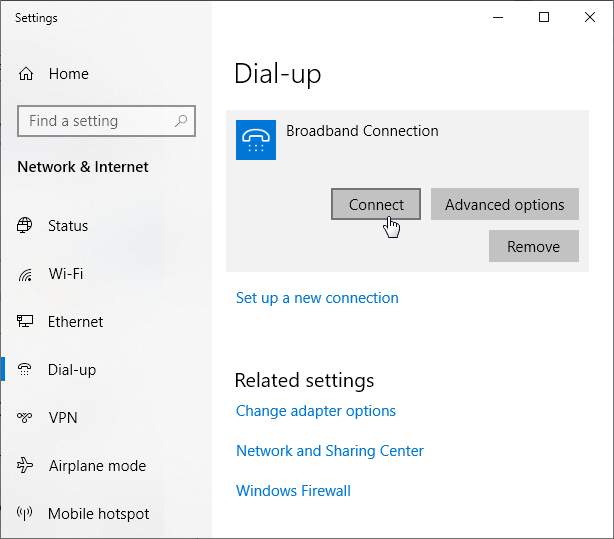This screenshot has width=614, height=539.
Task: Remove the Broadband Connection
Action: tap(533, 246)
